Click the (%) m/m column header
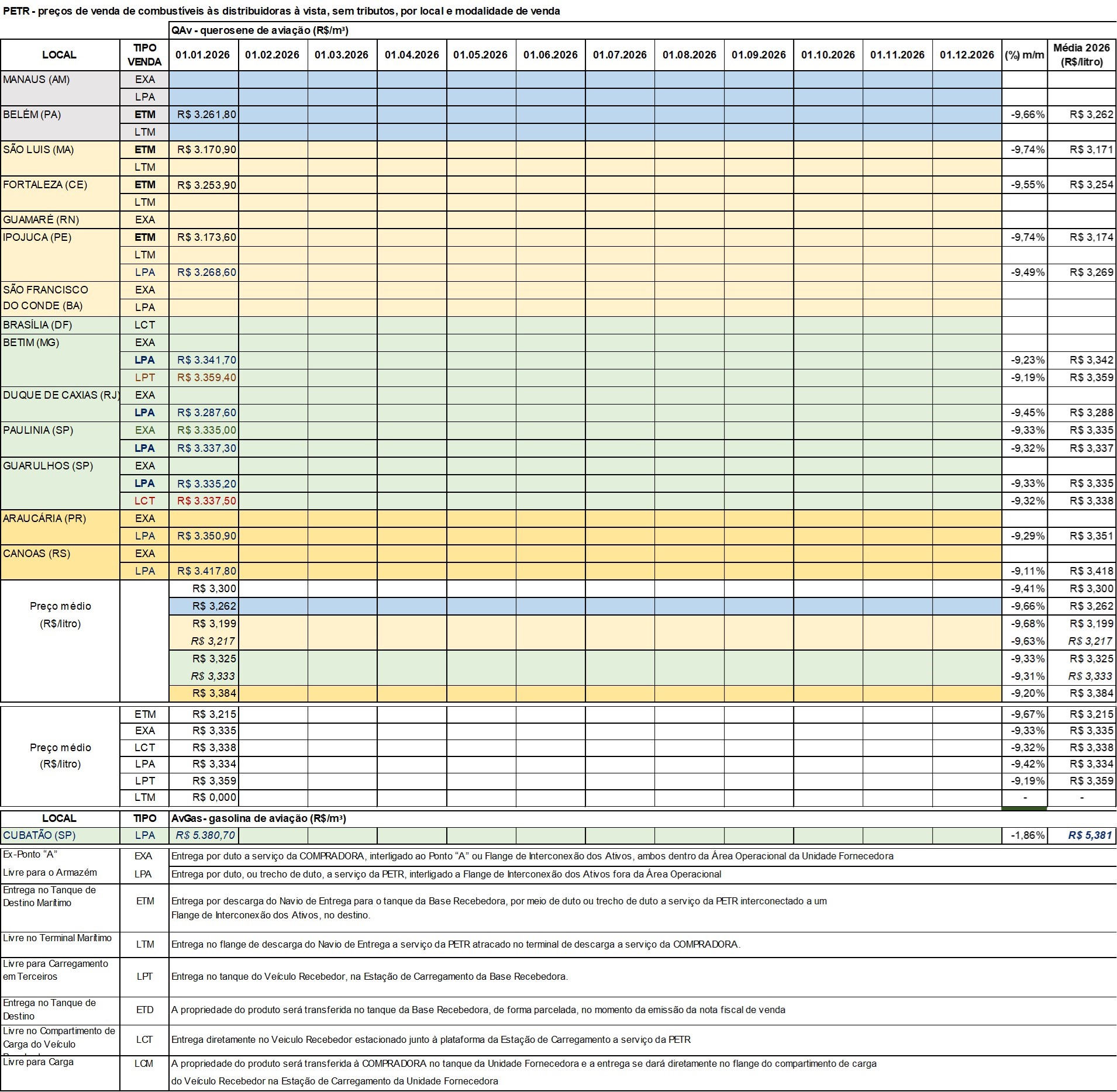1117x1092 pixels. pyautogui.click(x=1024, y=55)
